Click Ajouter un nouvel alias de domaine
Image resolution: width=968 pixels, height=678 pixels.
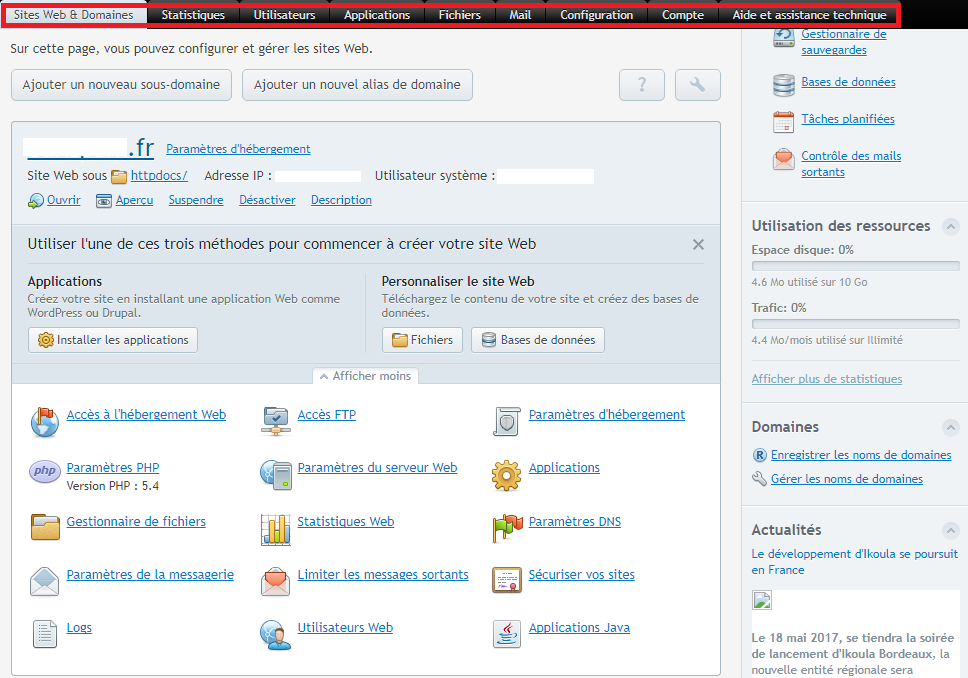(x=357, y=85)
